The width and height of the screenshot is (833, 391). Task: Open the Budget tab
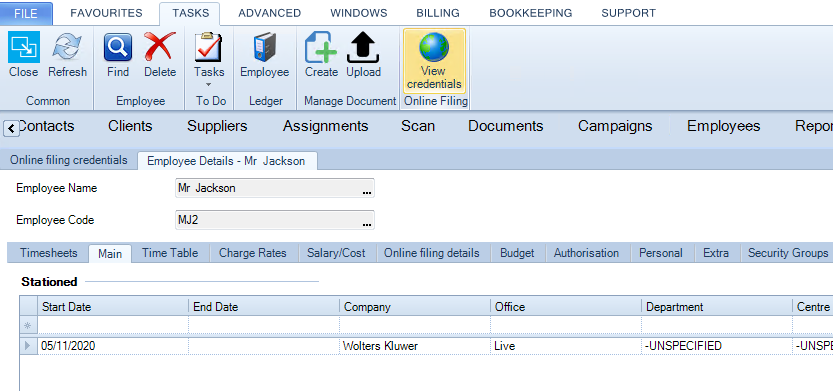pyautogui.click(x=517, y=253)
